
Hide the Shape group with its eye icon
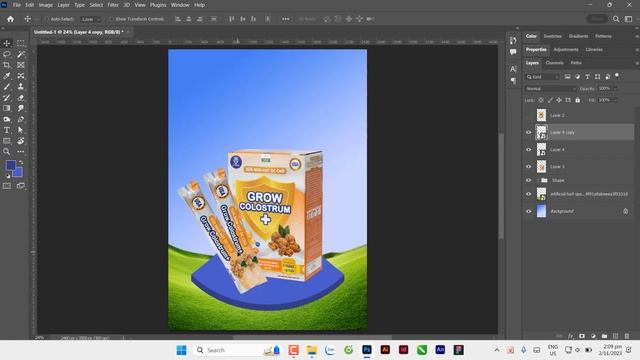[529, 180]
